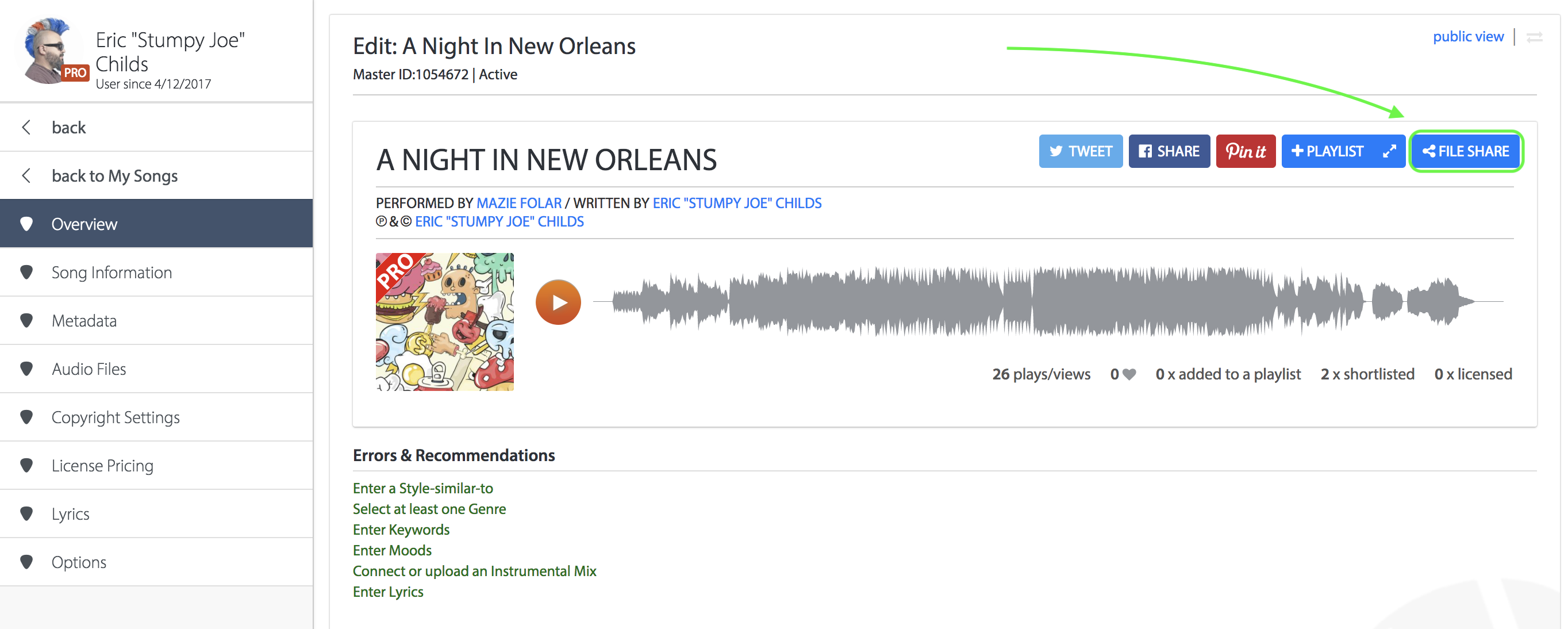Add the song to a playlist
This screenshot has height=629, width=1568.
pos(1327,151)
